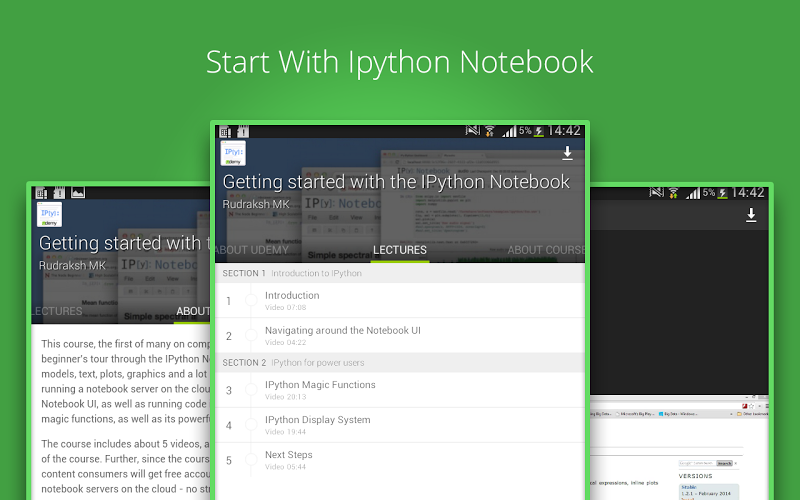
Task: Tap Start With Ipython Notebook heading
Action: [399, 63]
